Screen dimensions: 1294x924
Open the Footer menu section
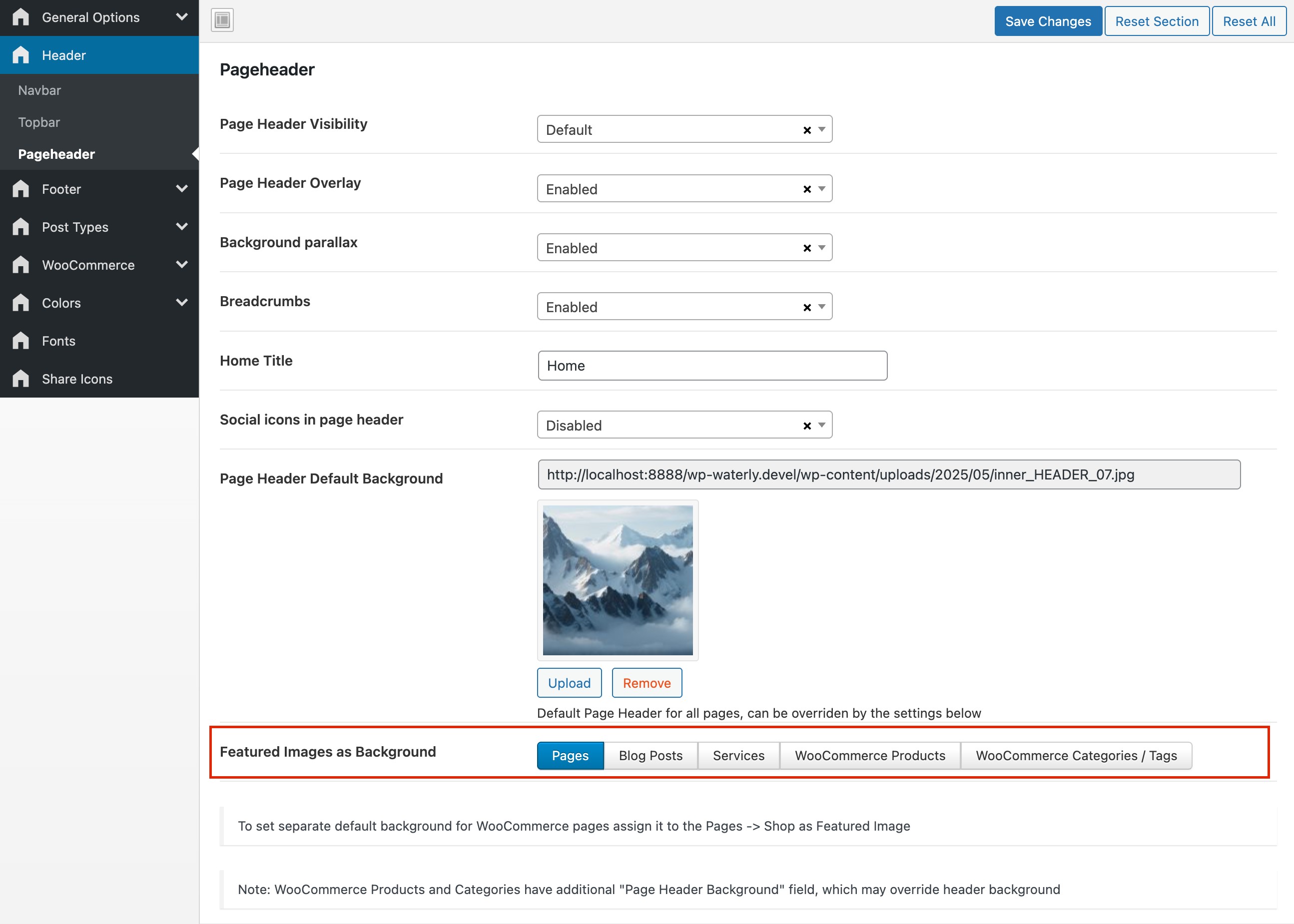(99, 188)
